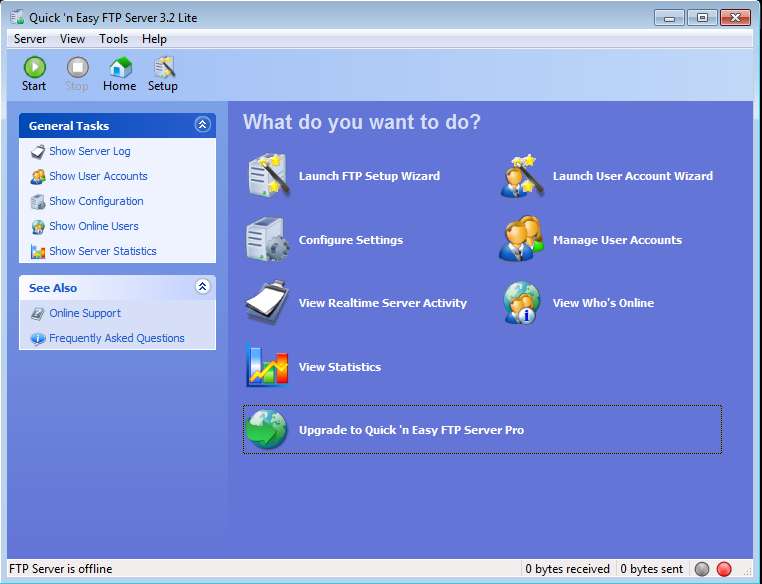Image resolution: width=762 pixels, height=584 pixels.
Task: Click the View Who's Online globe icon
Action: (x=522, y=303)
